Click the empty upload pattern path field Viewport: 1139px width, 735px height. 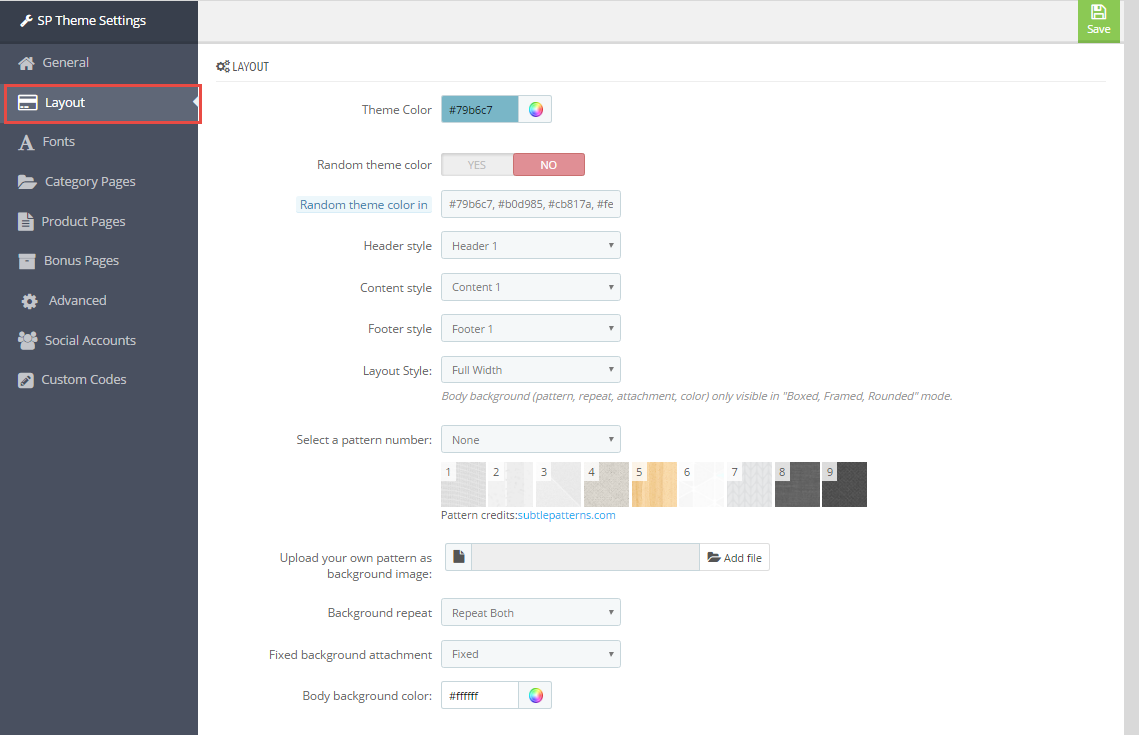click(585, 557)
